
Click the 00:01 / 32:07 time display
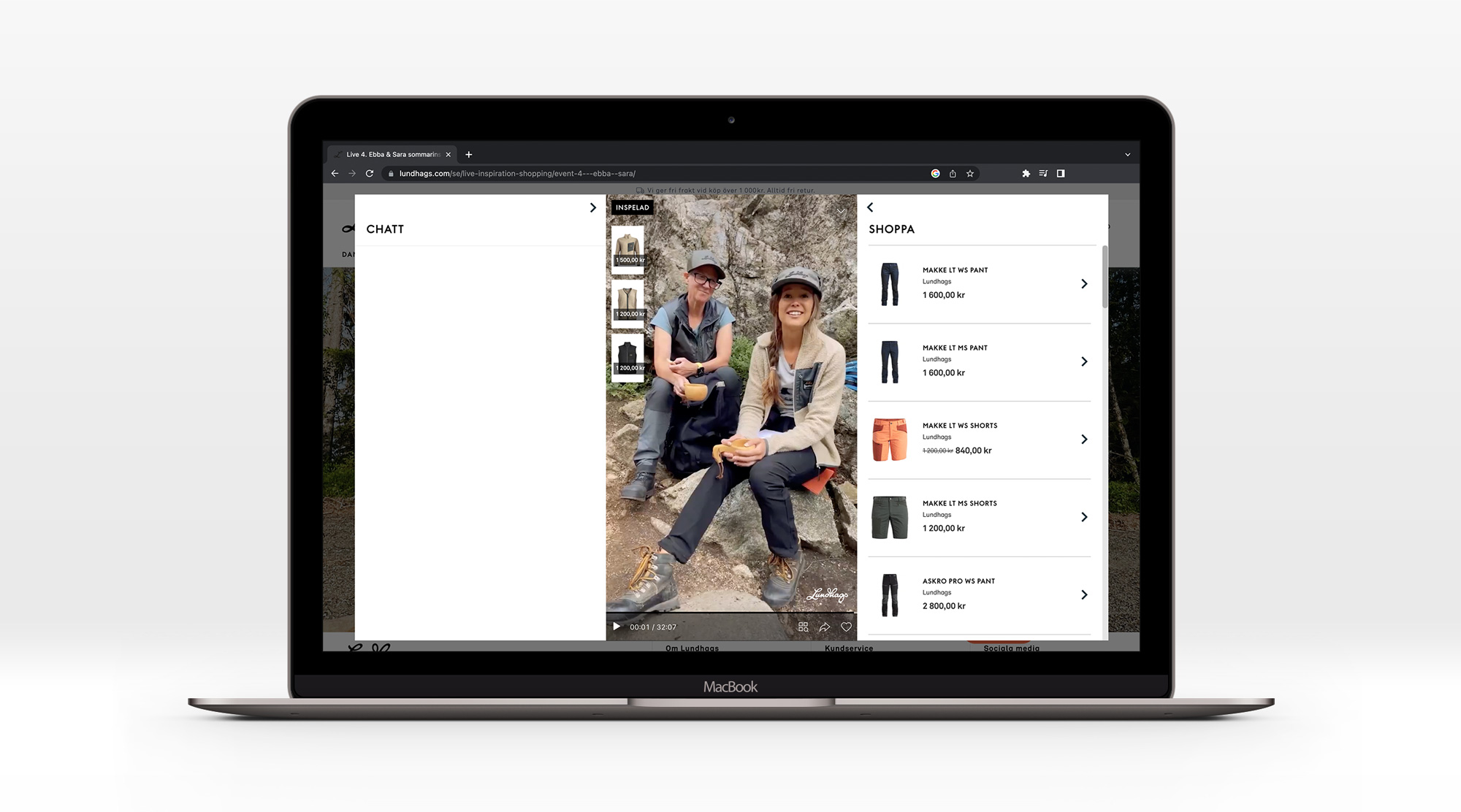[x=653, y=627]
